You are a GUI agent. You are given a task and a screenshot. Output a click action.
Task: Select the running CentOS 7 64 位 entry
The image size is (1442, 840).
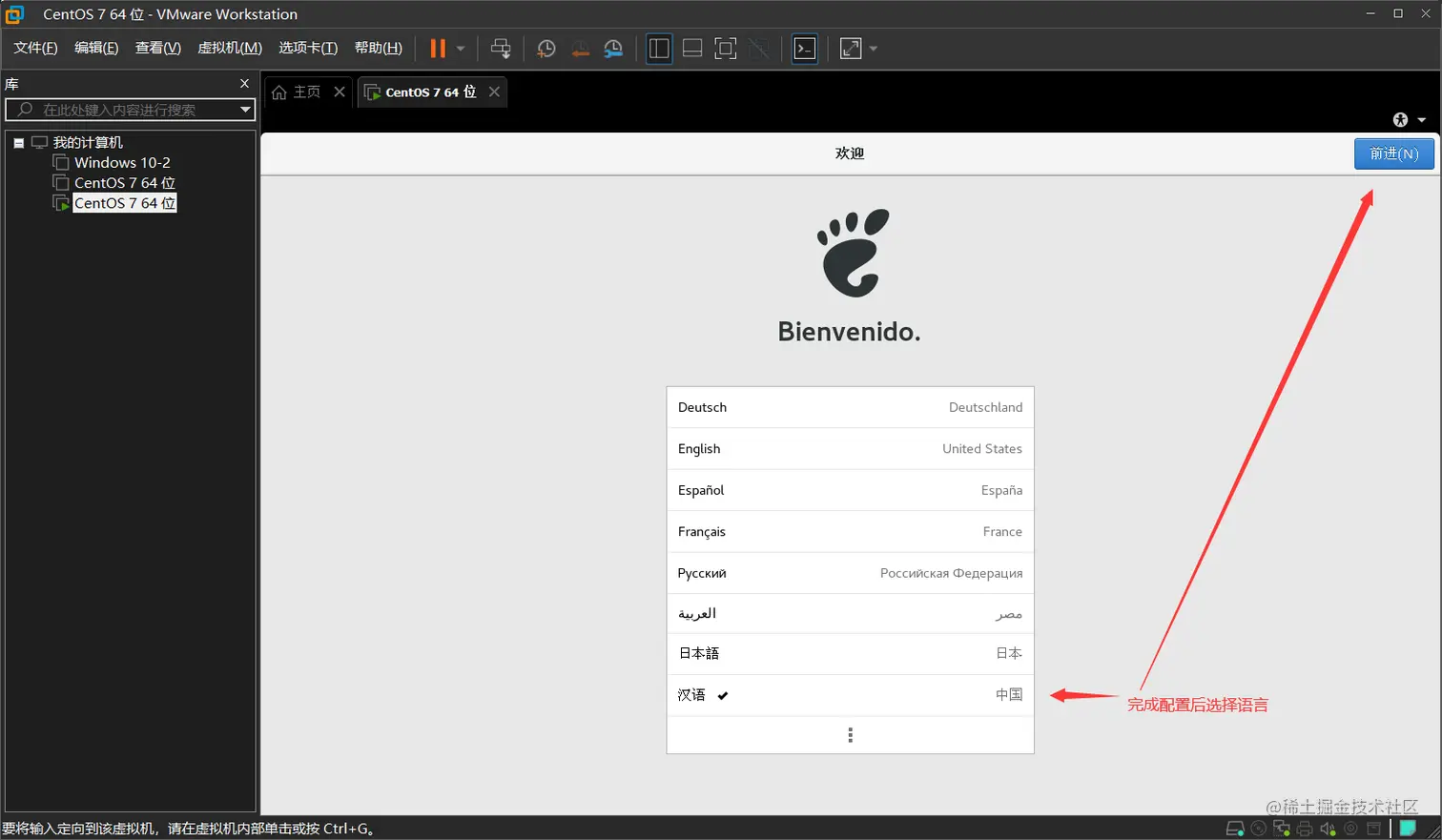pos(125,203)
